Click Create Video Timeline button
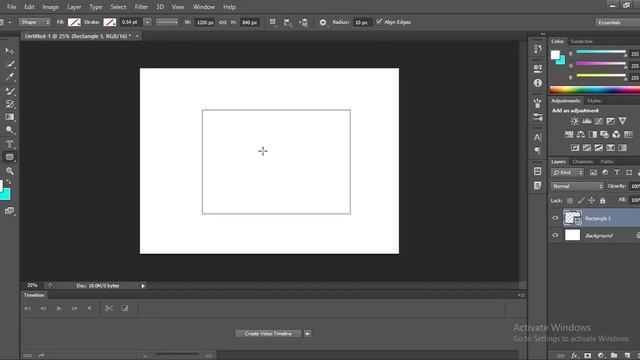 coord(268,334)
